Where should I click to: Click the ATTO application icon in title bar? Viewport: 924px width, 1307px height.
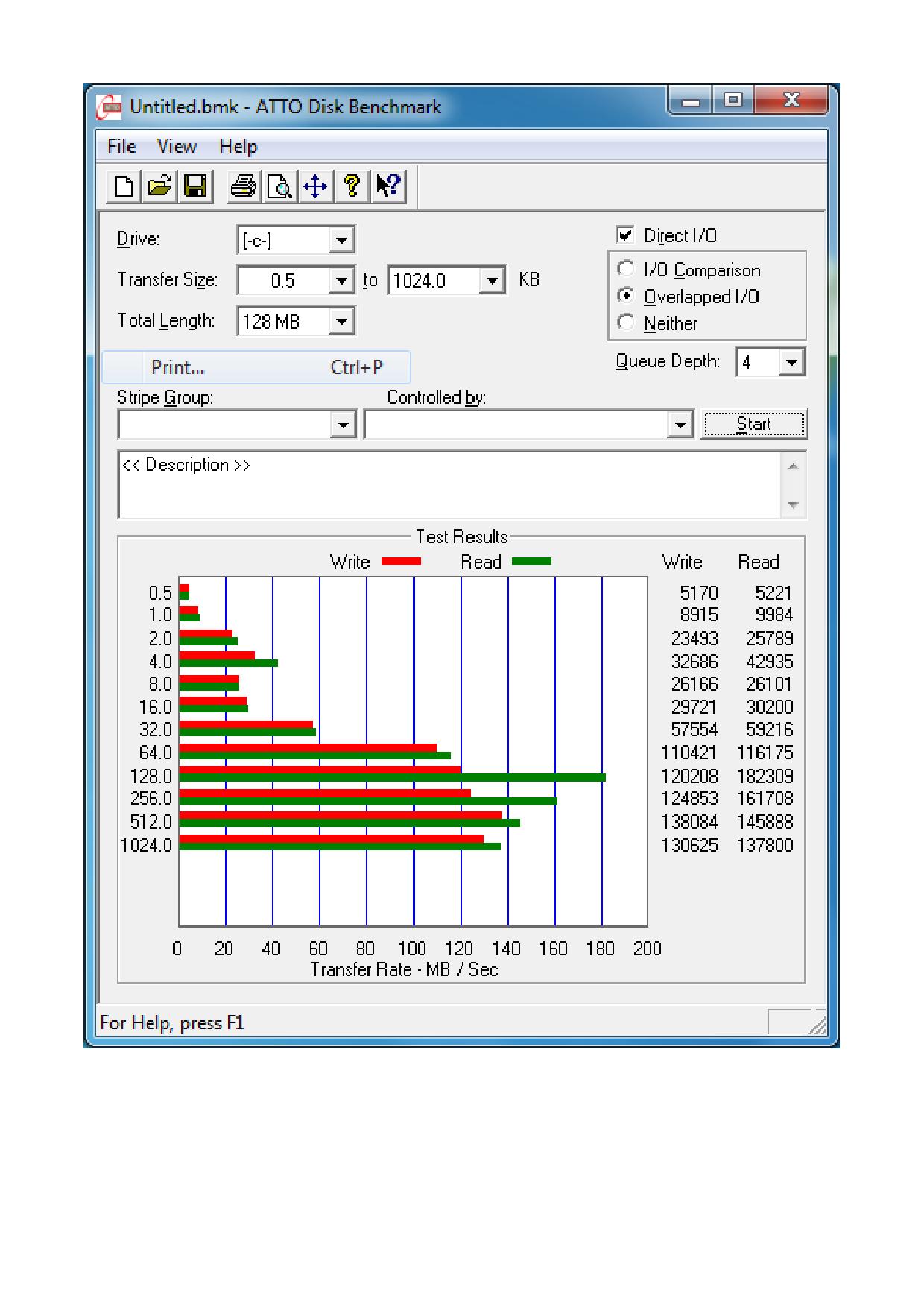click(110, 107)
